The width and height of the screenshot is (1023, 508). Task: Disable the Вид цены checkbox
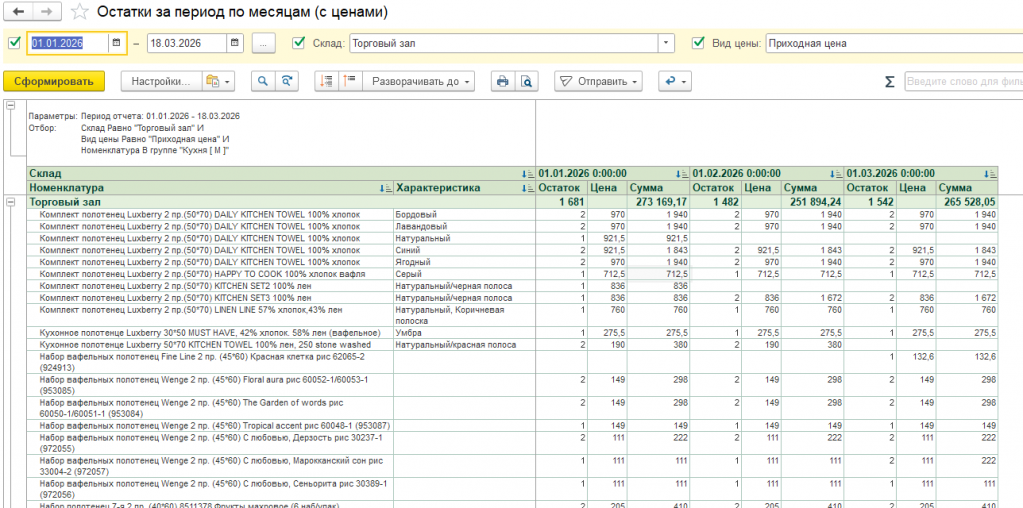tap(698, 43)
